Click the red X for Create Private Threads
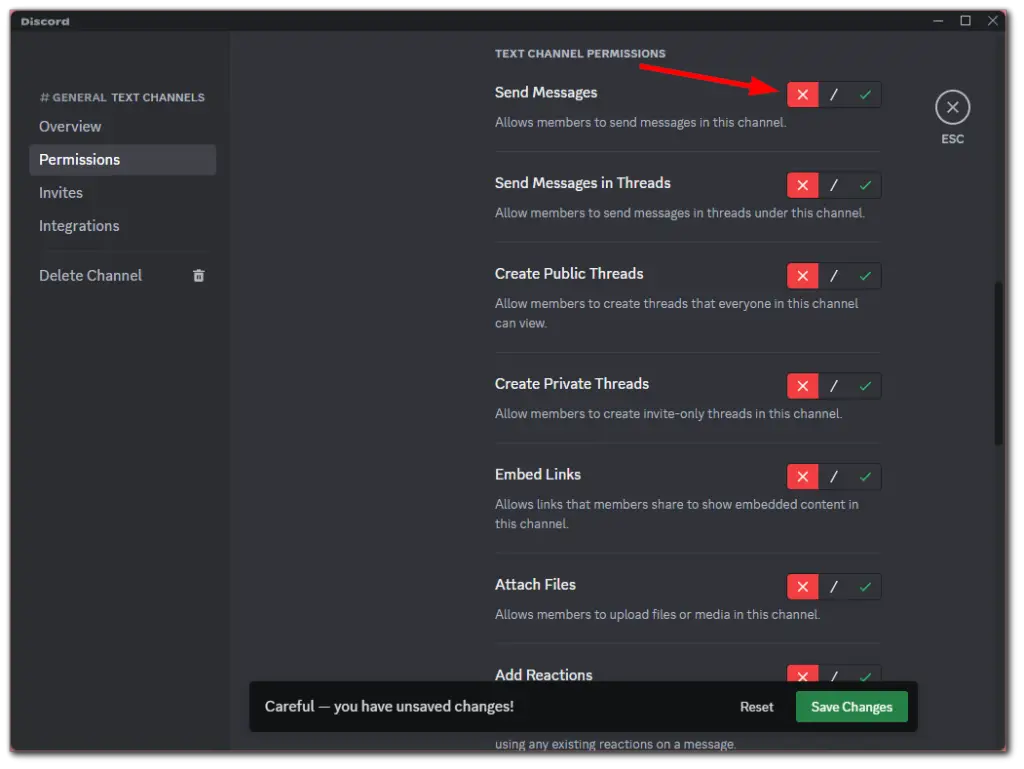1024x769 pixels. point(802,385)
